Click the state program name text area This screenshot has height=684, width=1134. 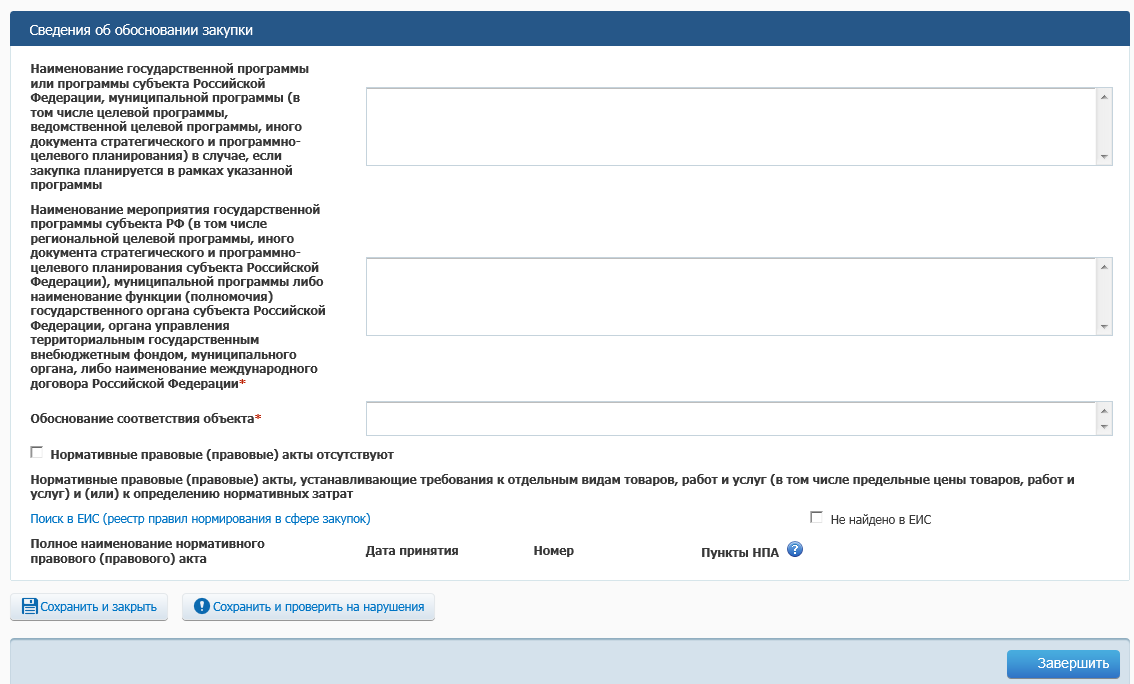[731, 126]
